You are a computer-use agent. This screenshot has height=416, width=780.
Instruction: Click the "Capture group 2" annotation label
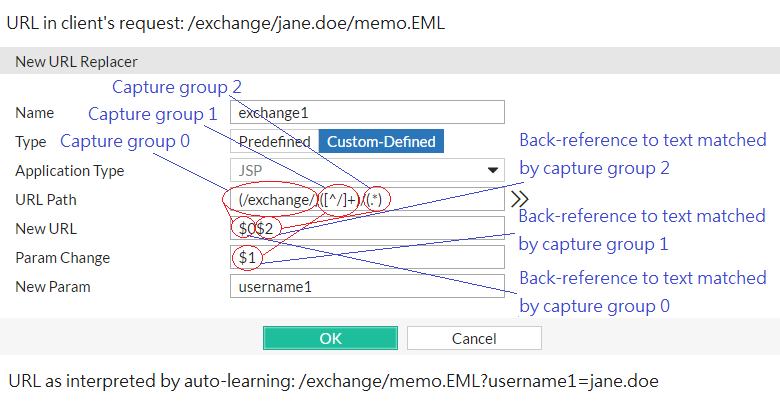(177, 87)
